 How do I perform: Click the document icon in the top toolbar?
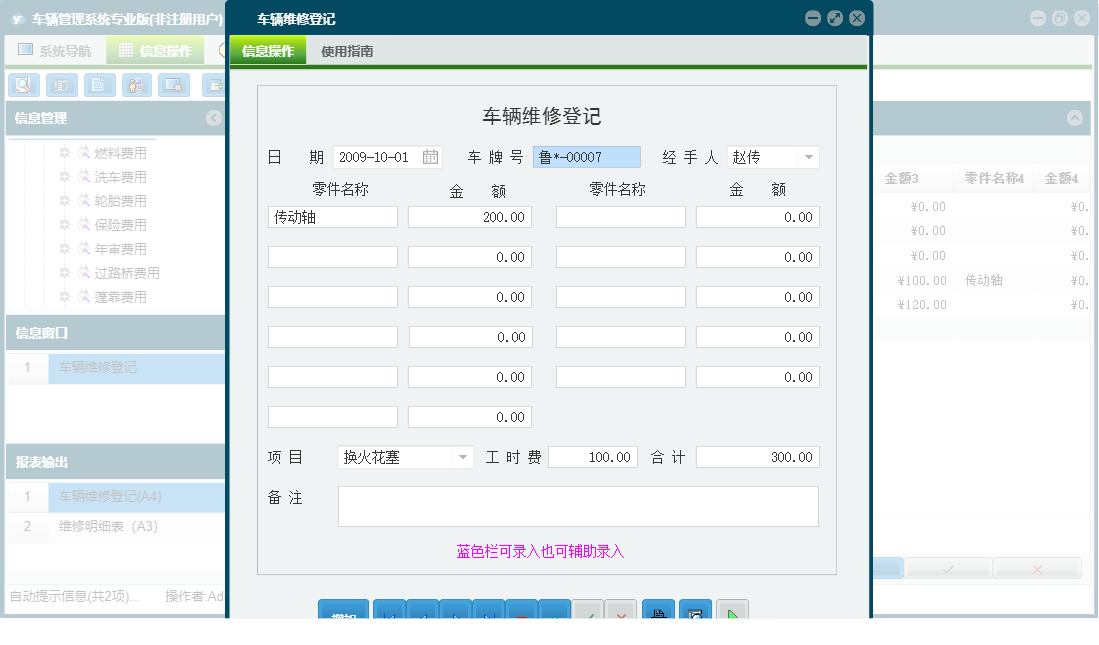point(100,85)
